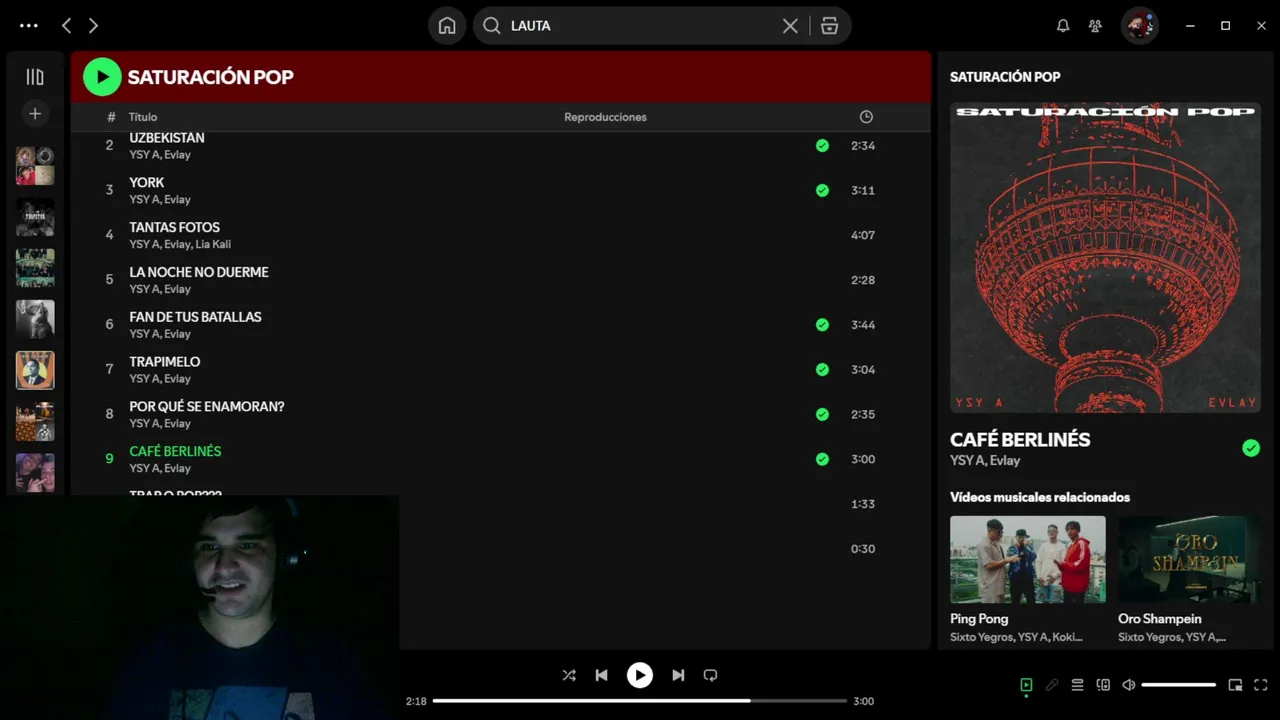Open the three-dots app menu
Image resolution: width=1280 pixels, height=720 pixels.
29,26
